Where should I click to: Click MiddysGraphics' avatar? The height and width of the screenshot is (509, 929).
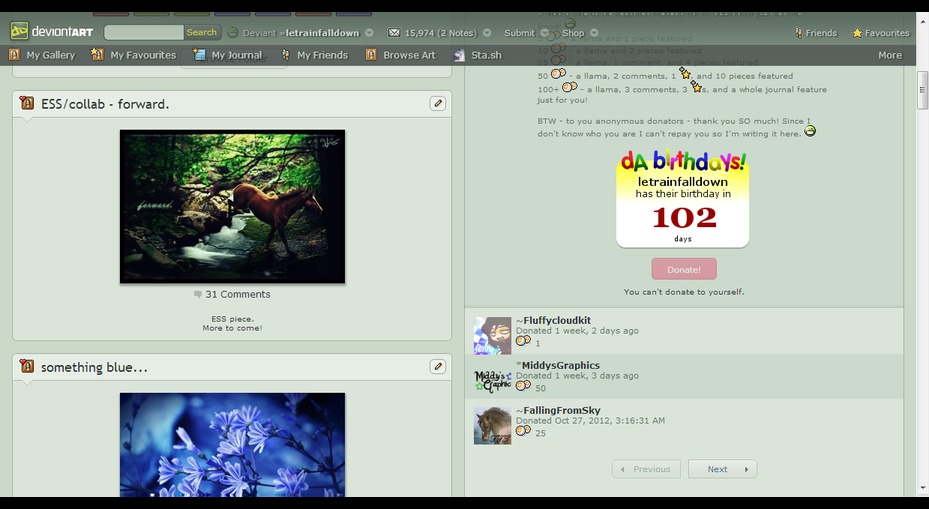(x=492, y=380)
